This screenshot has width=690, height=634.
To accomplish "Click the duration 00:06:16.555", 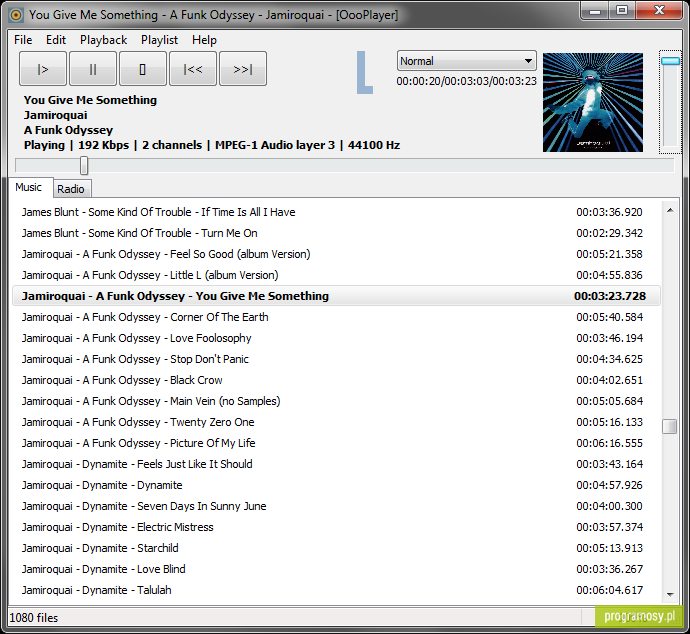I will click(x=609, y=443).
